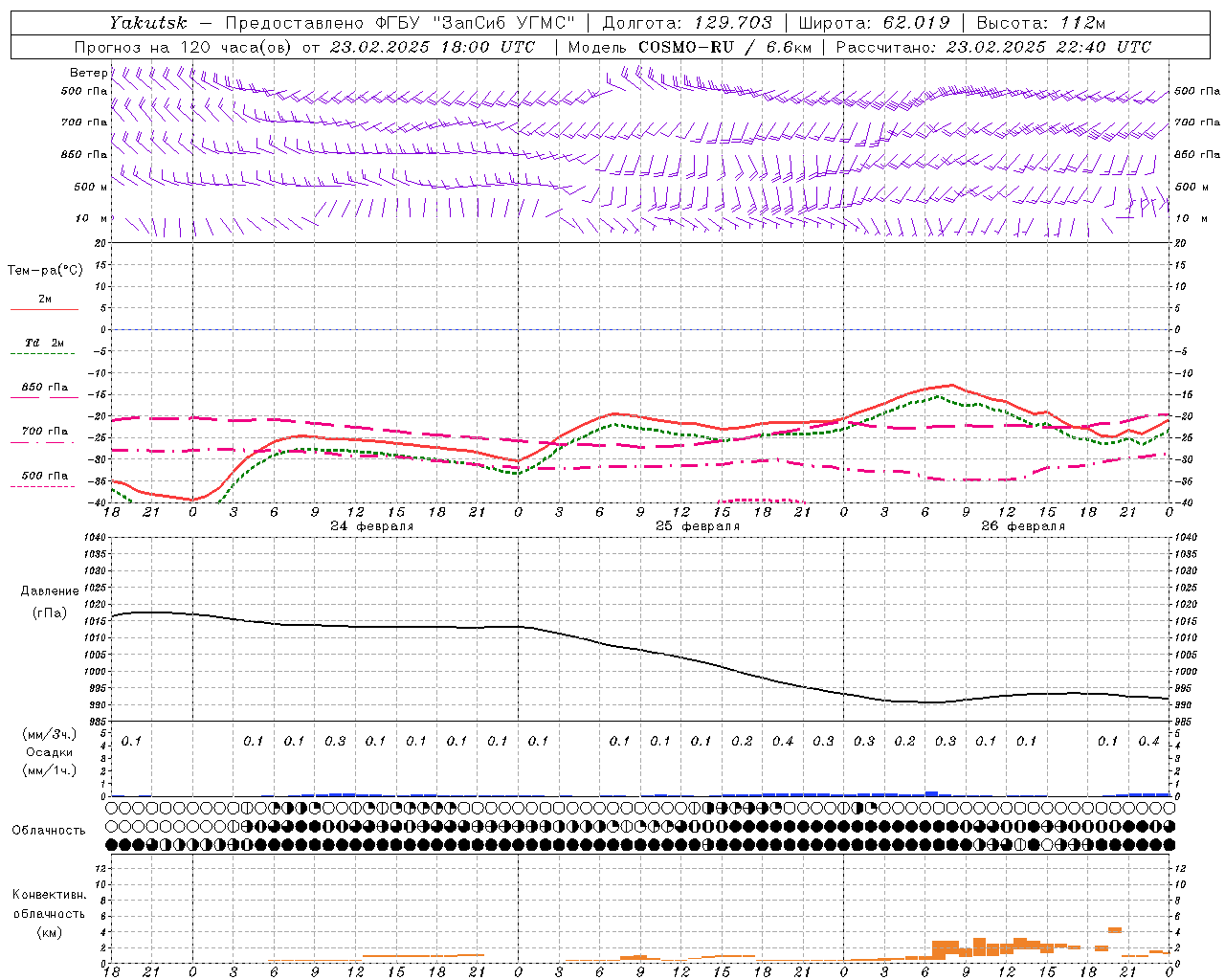Click the (мм/1ч.) precipitation unit label
Image resolution: width=1225 pixels, height=980 pixels.
50,770
